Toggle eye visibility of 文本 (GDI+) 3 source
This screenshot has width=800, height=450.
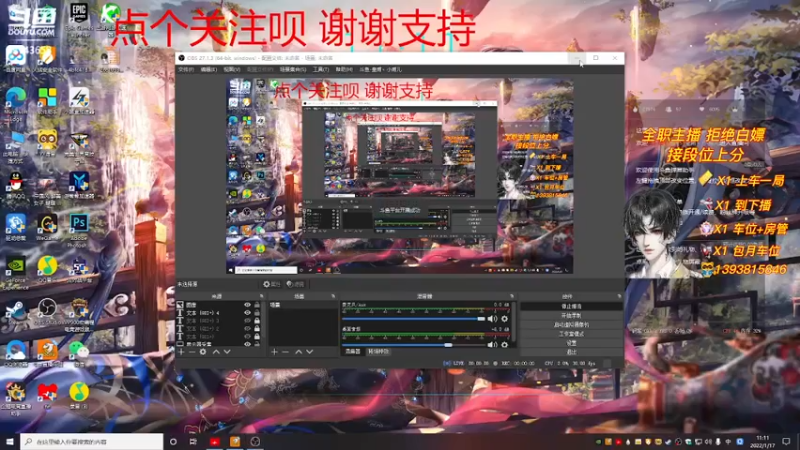click(x=247, y=321)
